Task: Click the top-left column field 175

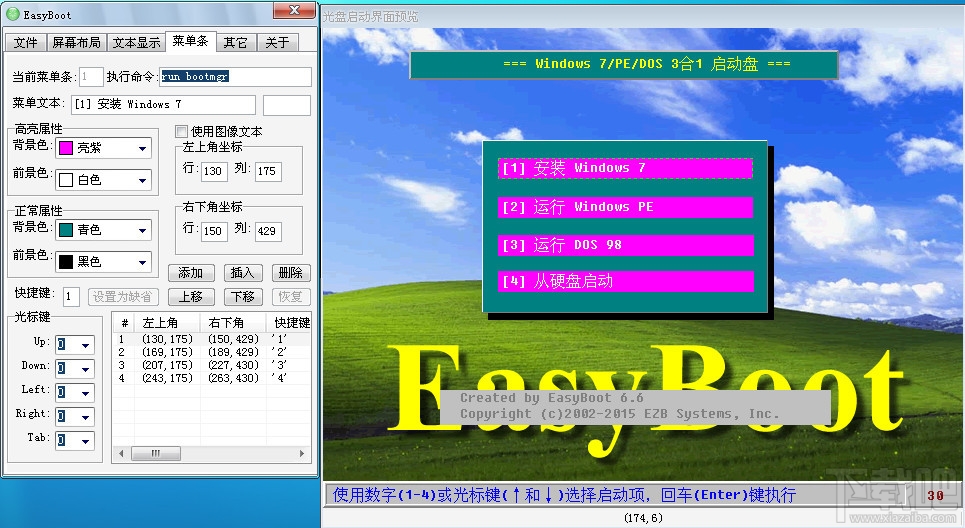Action: pos(268,171)
